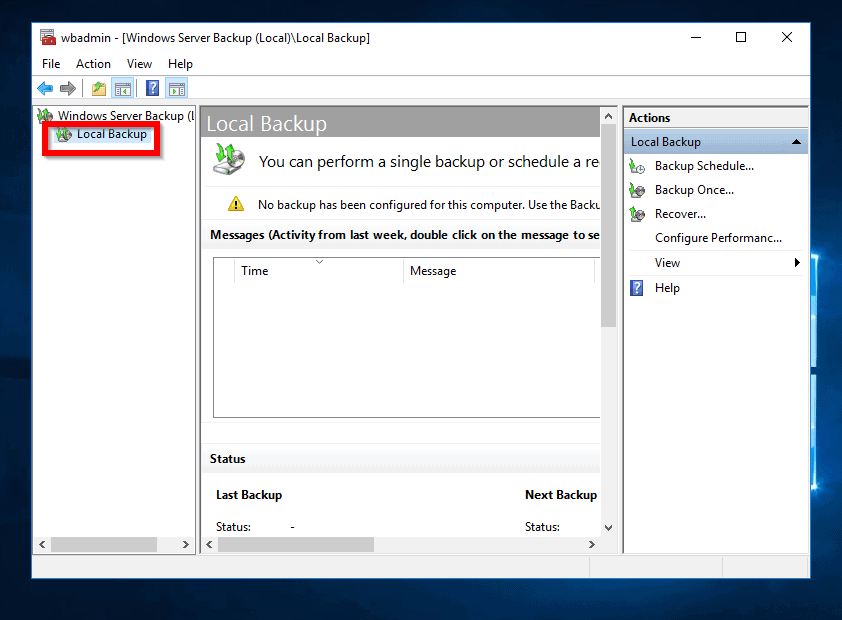The width and height of the screenshot is (842, 620).
Task: Click the blue Help toolbar icon
Action: tap(153, 89)
